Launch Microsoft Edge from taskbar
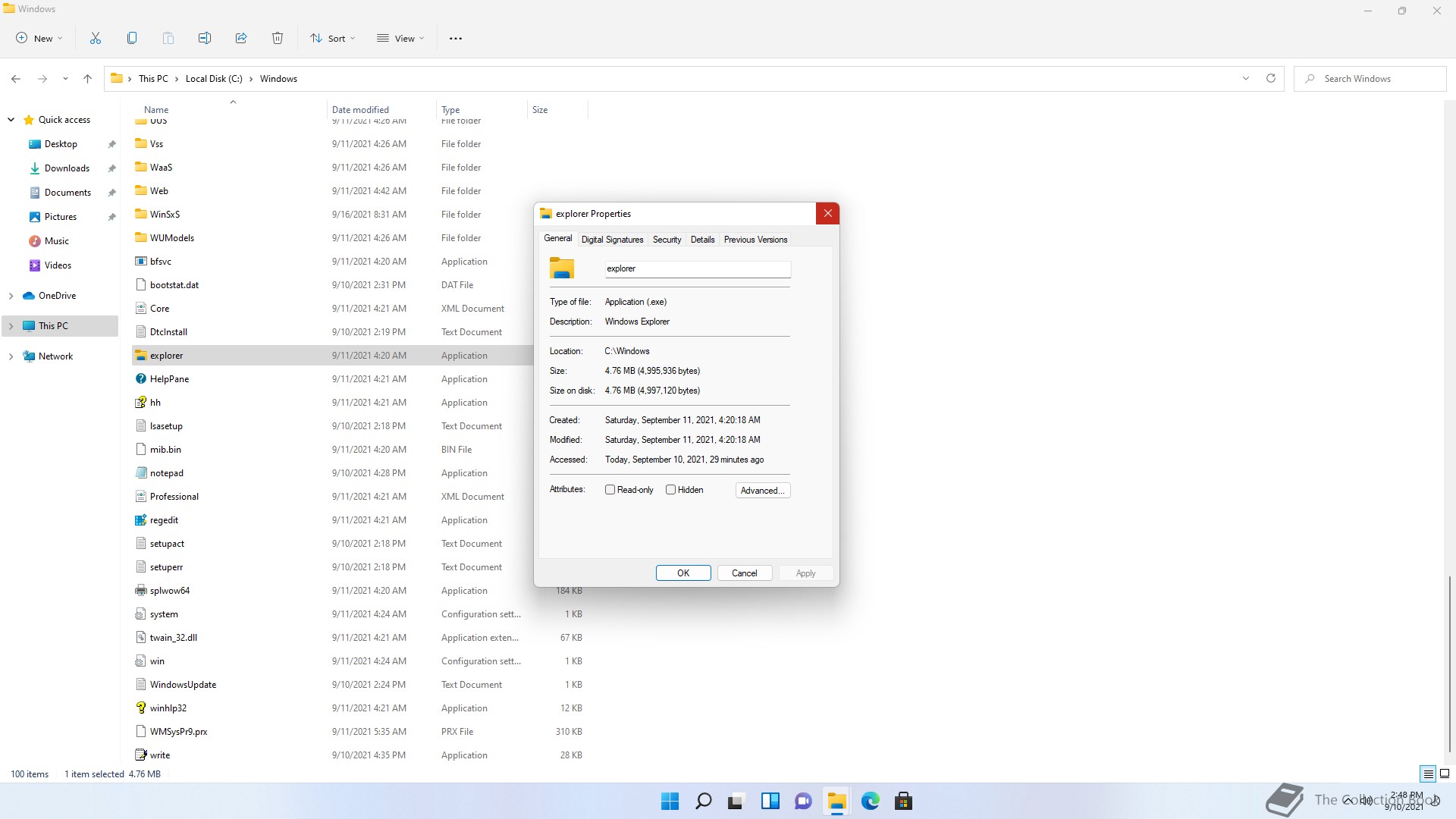The height and width of the screenshot is (819, 1456). click(x=871, y=801)
